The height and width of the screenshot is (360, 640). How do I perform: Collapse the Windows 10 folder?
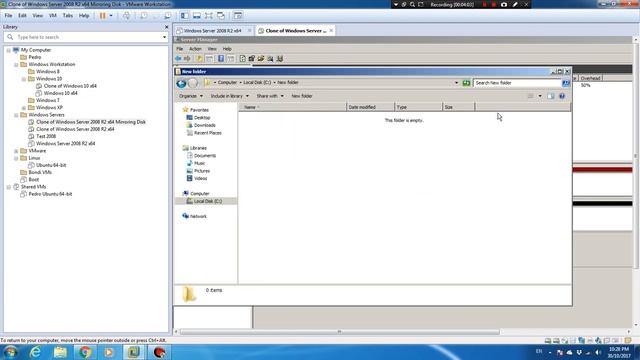pyautogui.click(x=24, y=79)
